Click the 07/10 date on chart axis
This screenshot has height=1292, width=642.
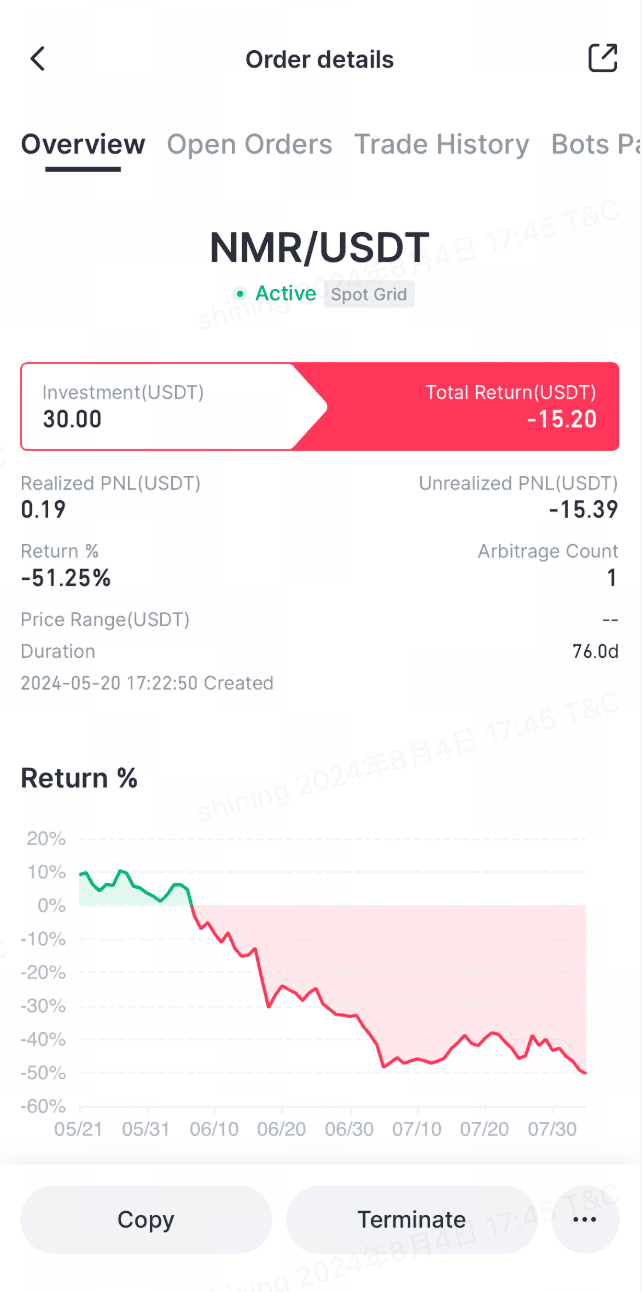coord(417,1129)
